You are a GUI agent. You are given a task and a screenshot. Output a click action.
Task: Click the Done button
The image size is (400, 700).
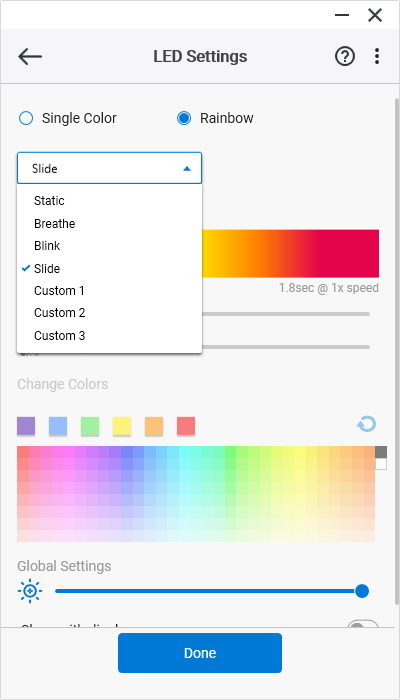tap(200, 653)
